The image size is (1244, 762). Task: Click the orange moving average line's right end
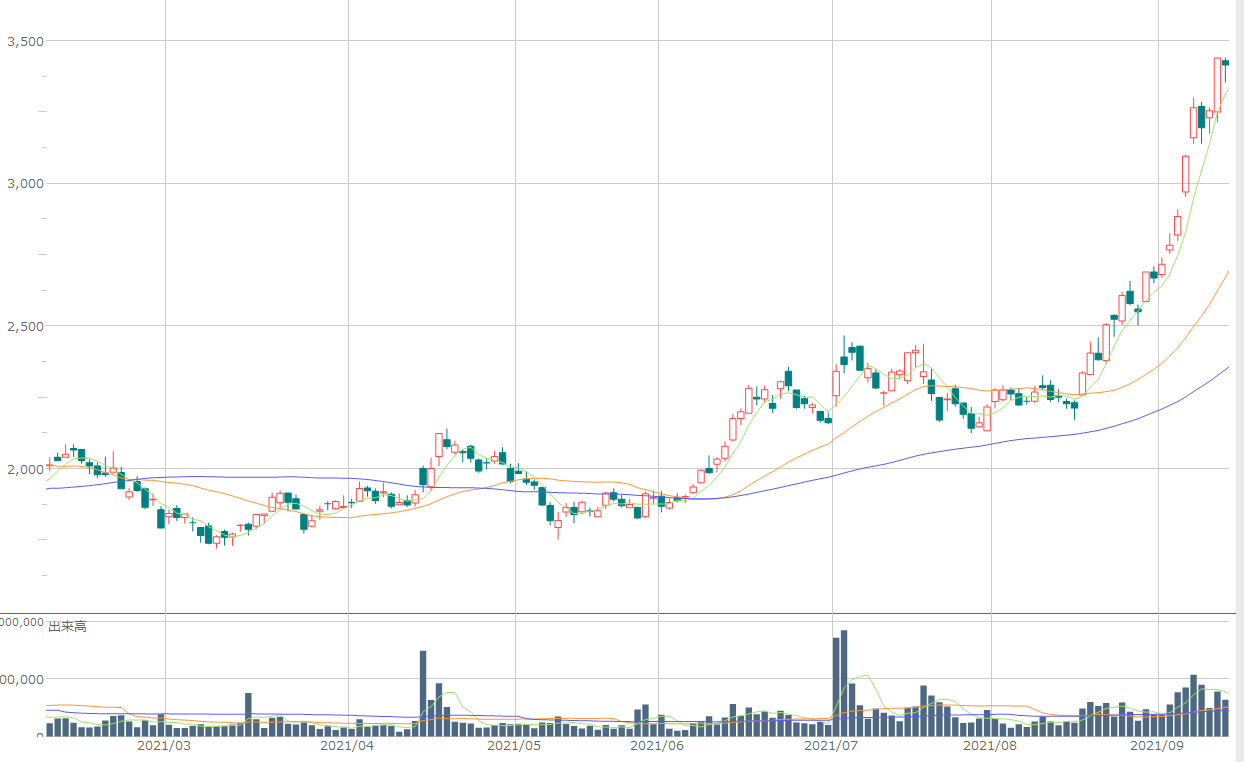(x=1226, y=273)
